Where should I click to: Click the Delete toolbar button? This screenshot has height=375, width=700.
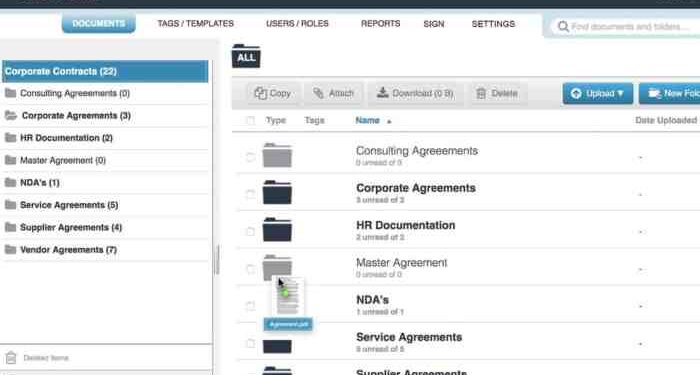[x=497, y=93]
